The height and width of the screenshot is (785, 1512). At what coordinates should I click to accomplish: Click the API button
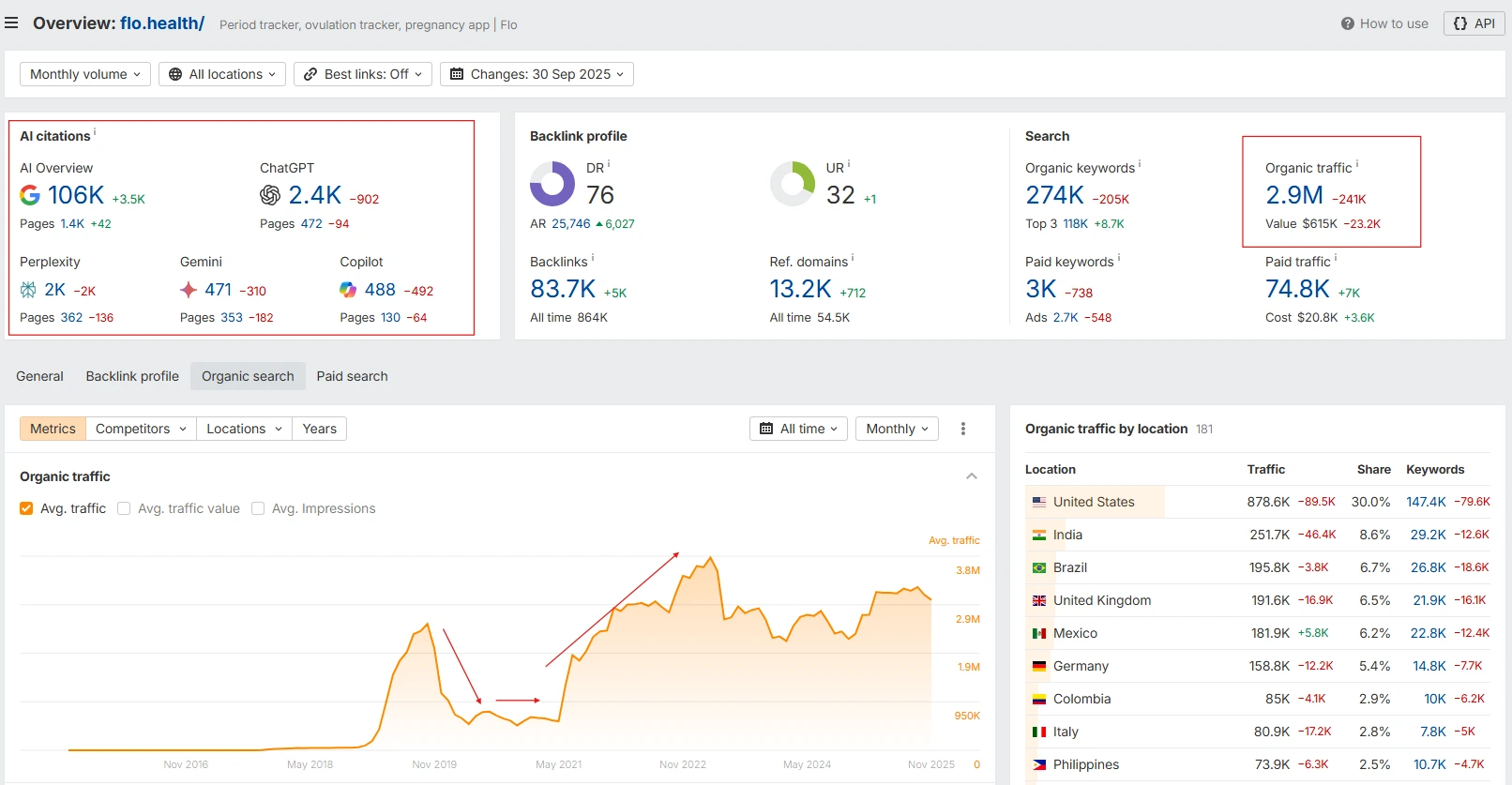click(x=1474, y=23)
